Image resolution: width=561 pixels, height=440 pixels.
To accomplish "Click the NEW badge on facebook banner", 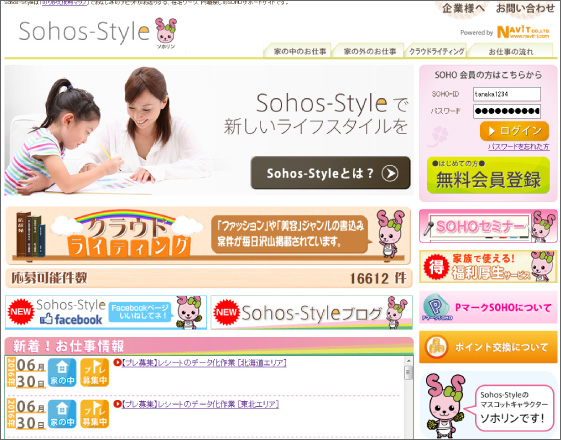I will [x=21, y=312].
